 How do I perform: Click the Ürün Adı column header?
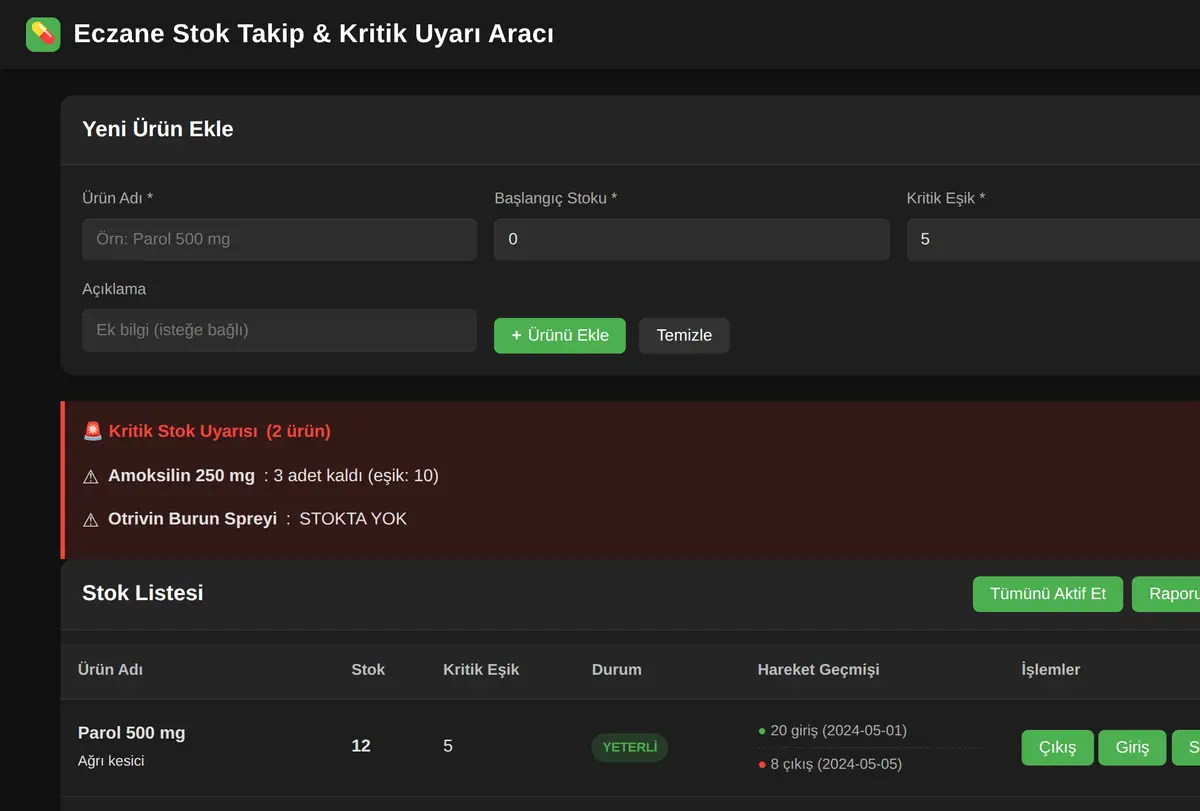pyautogui.click(x=110, y=669)
